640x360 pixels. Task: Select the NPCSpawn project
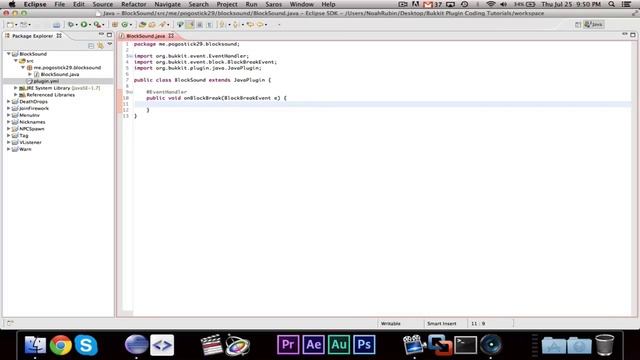pyautogui.click(x=31, y=129)
